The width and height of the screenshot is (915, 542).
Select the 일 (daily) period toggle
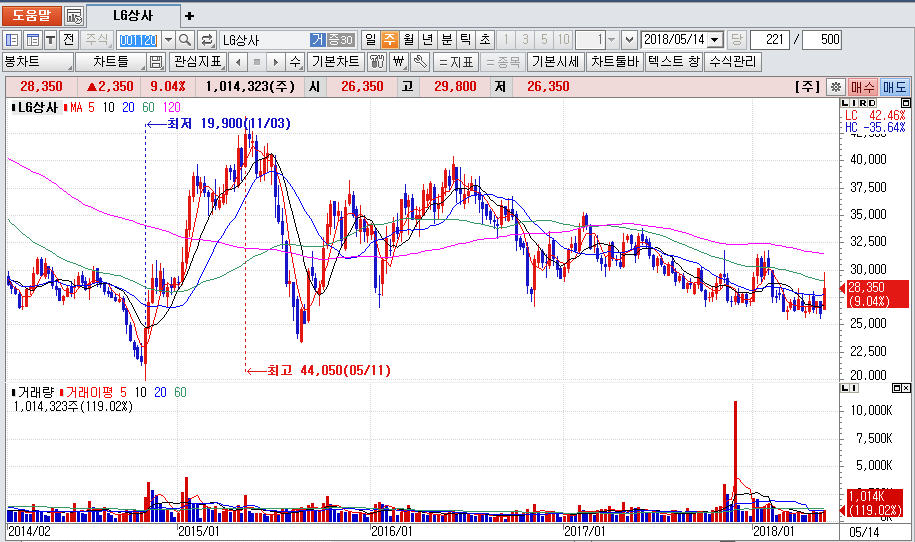[370, 40]
